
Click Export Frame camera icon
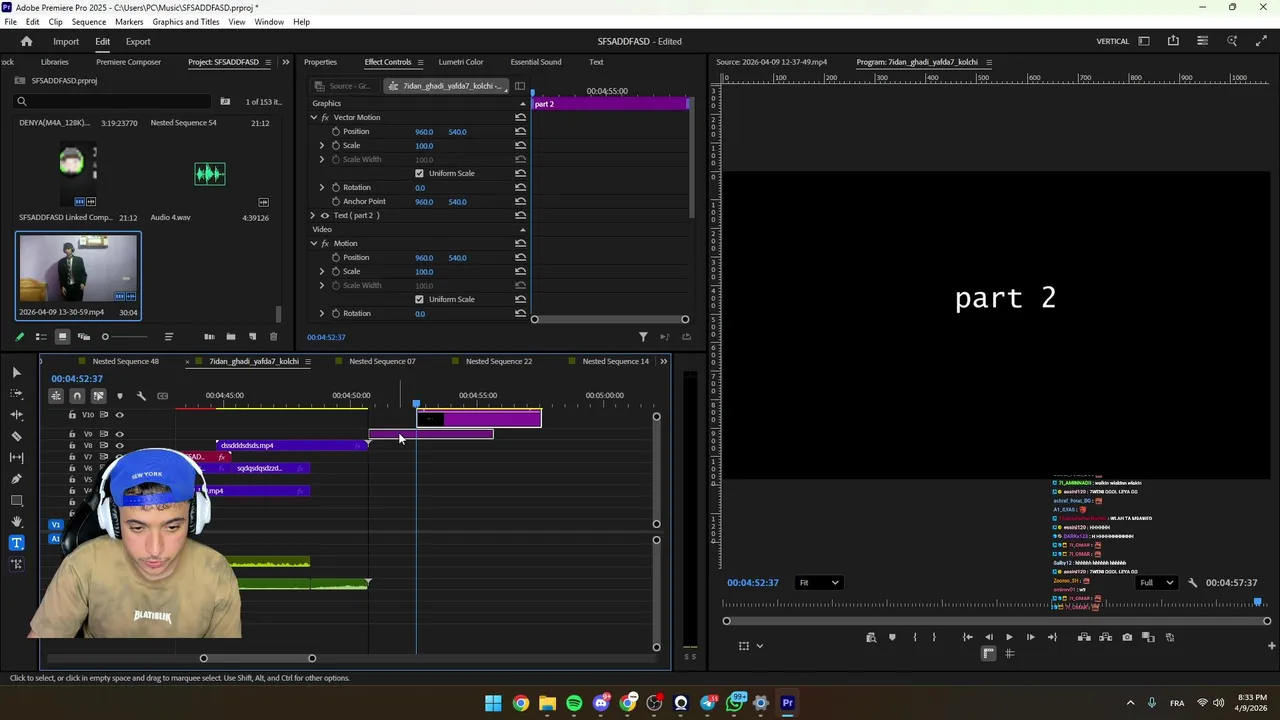point(1127,637)
